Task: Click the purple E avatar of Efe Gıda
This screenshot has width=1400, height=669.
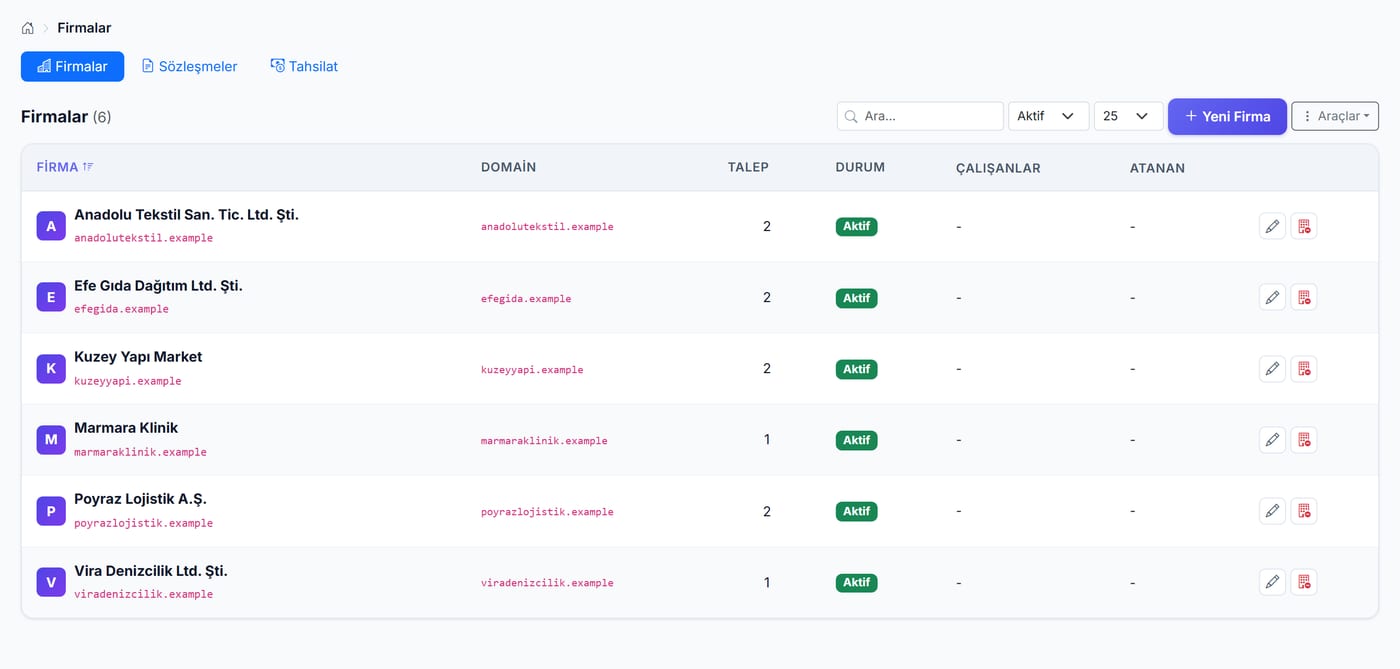Action: pyautogui.click(x=51, y=297)
